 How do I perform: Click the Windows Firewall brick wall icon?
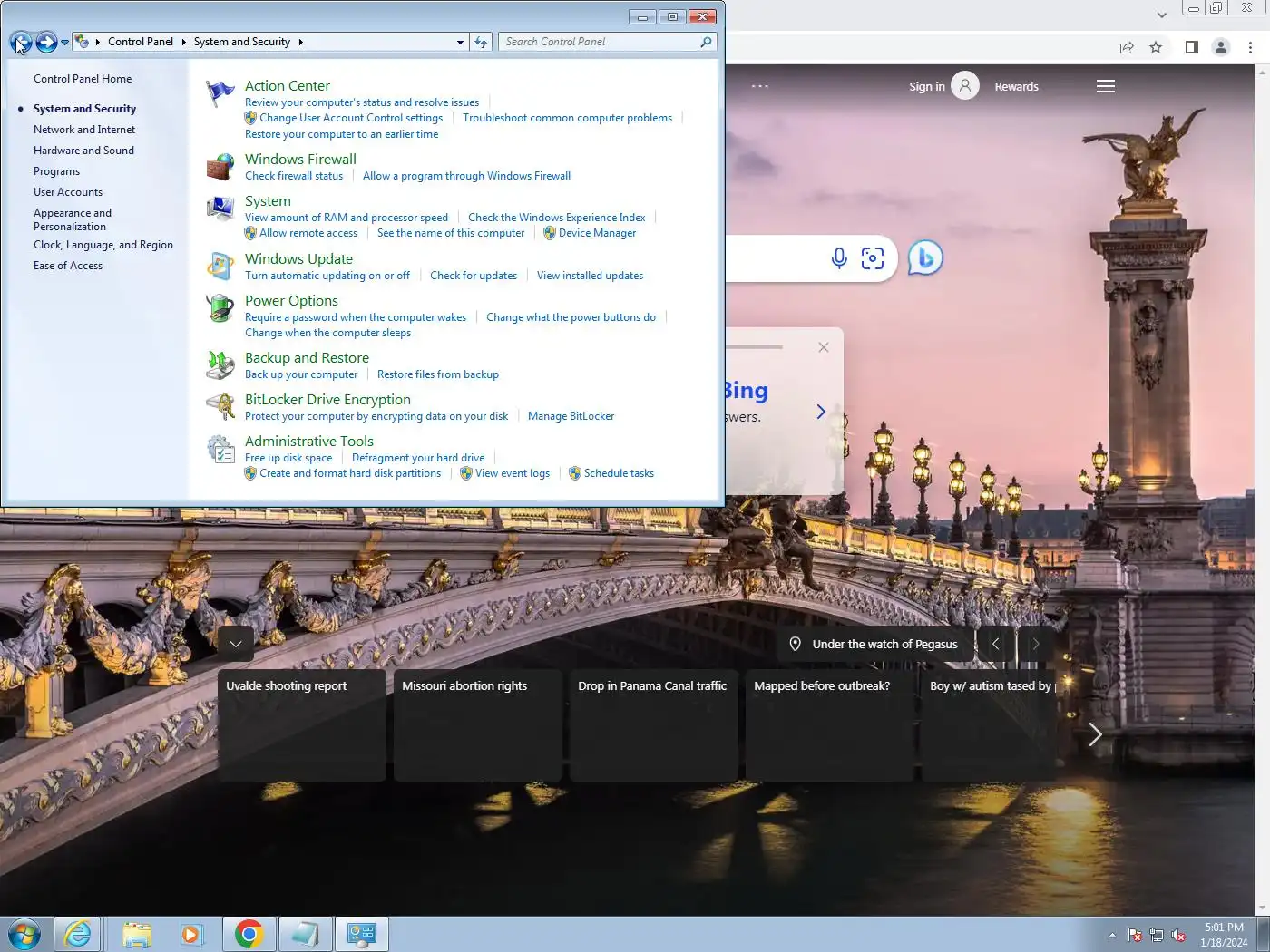220,167
